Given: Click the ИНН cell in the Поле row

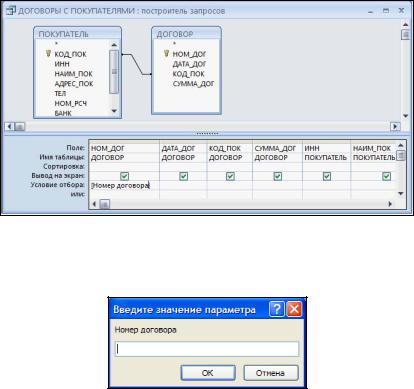Looking at the screenshot, I should [x=327, y=148].
